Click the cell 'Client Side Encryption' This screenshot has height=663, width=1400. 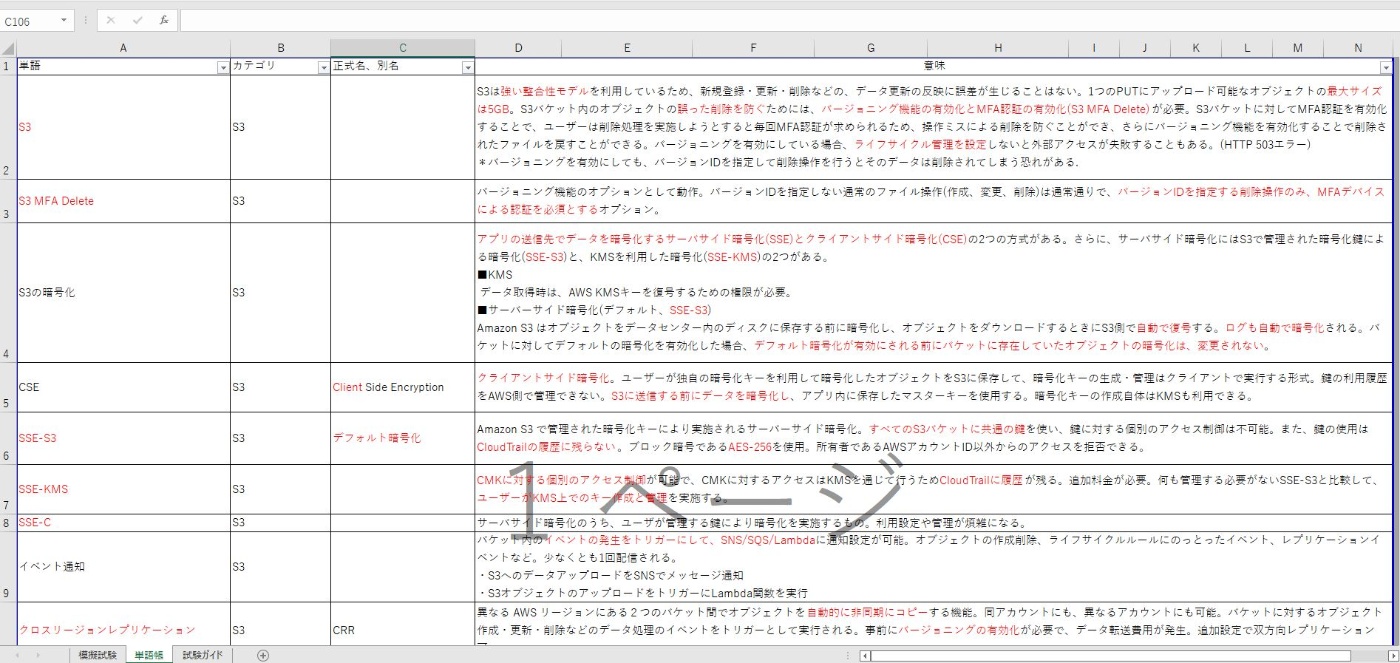pyautogui.click(x=403, y=387)
